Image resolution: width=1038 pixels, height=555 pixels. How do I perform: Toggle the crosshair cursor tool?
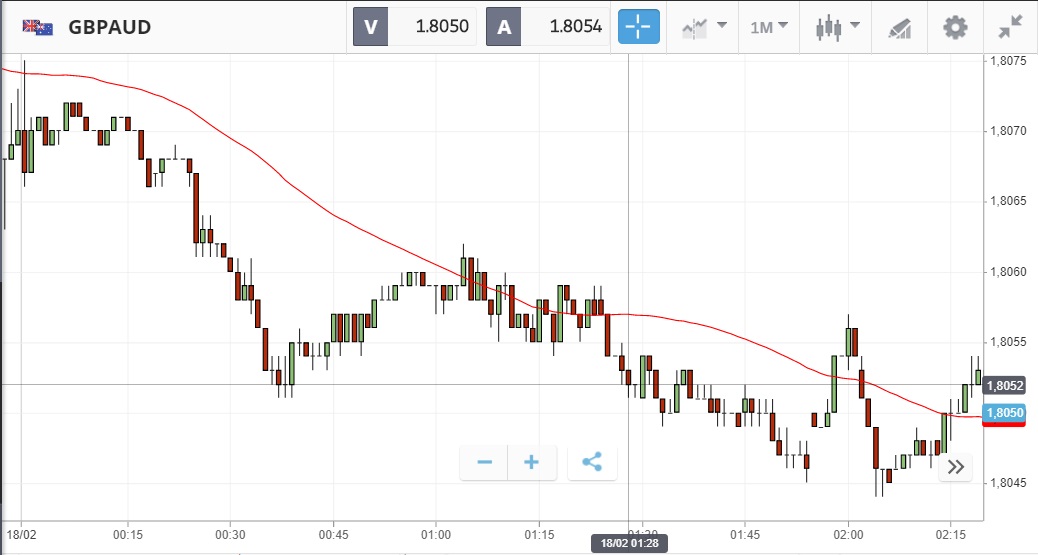pos(640,27)
